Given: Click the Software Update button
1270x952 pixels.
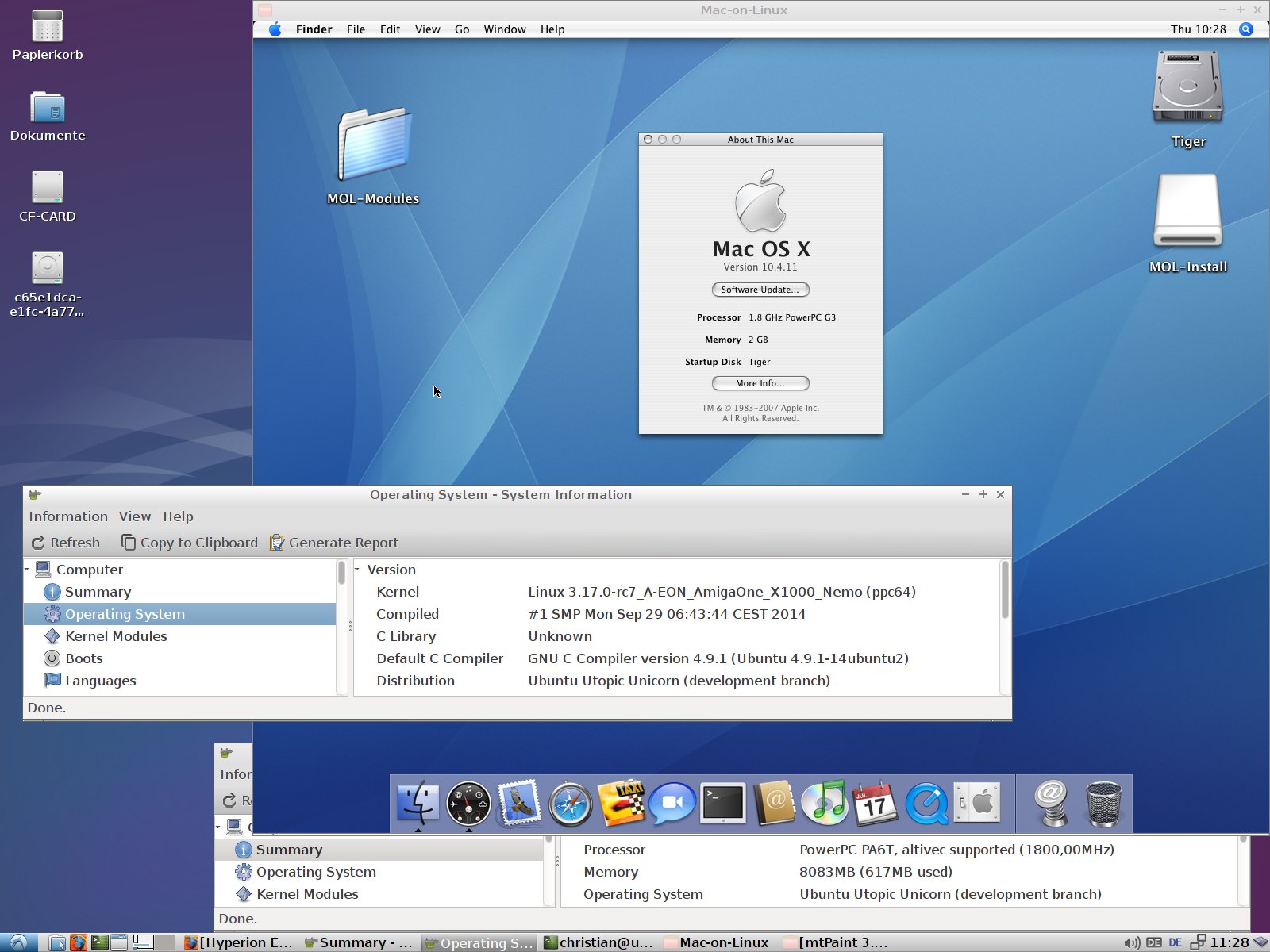Looking at the screenshot, I should click(760, 290).
